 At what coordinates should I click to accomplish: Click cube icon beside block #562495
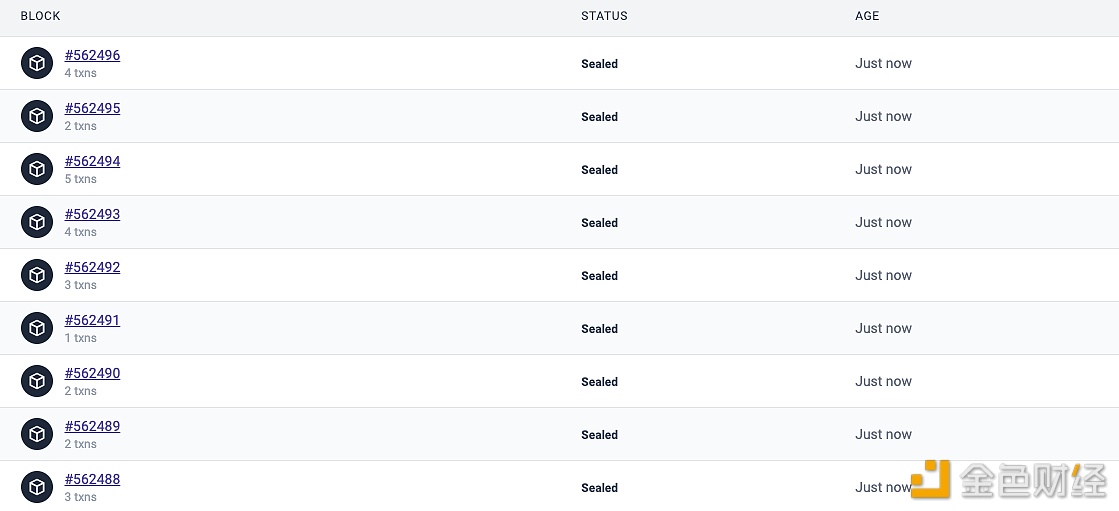37,116
